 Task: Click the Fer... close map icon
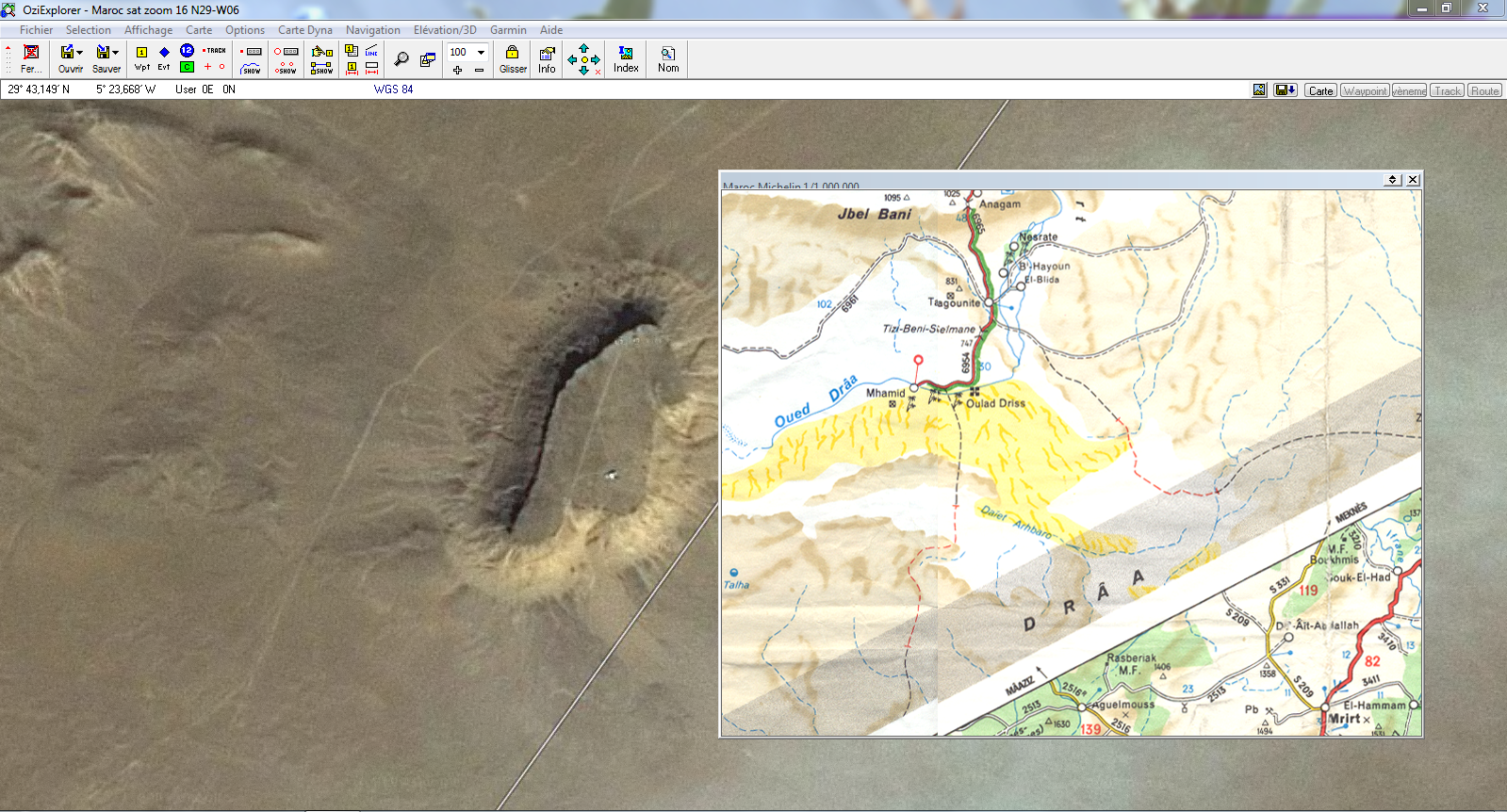(x=31, y=58)
